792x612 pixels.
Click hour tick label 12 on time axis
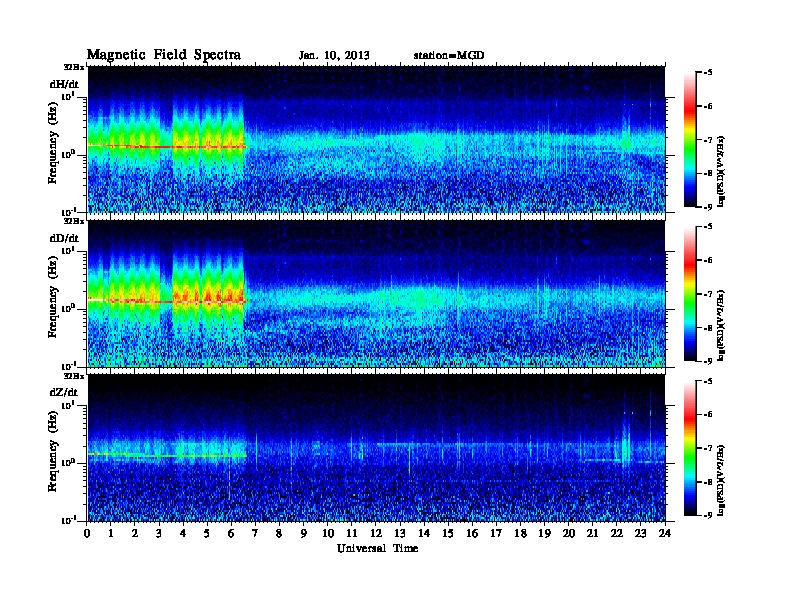click(x=376, y=534)
